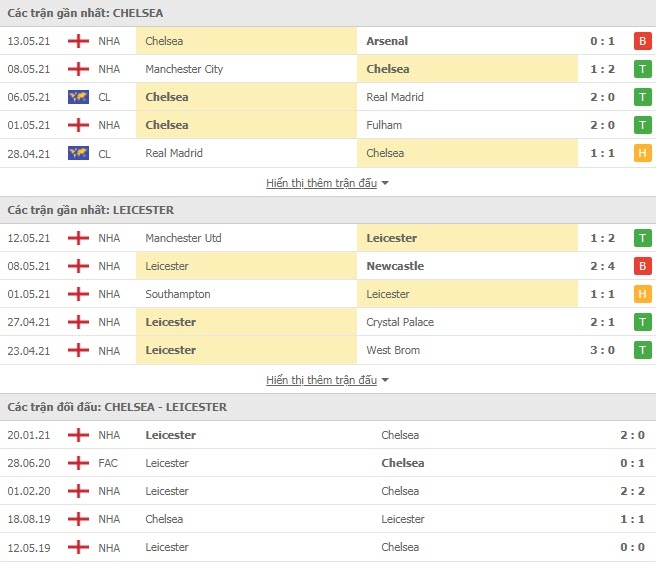Click the orange H badge for Real Madrid vs Chelsea

point(643,153)
